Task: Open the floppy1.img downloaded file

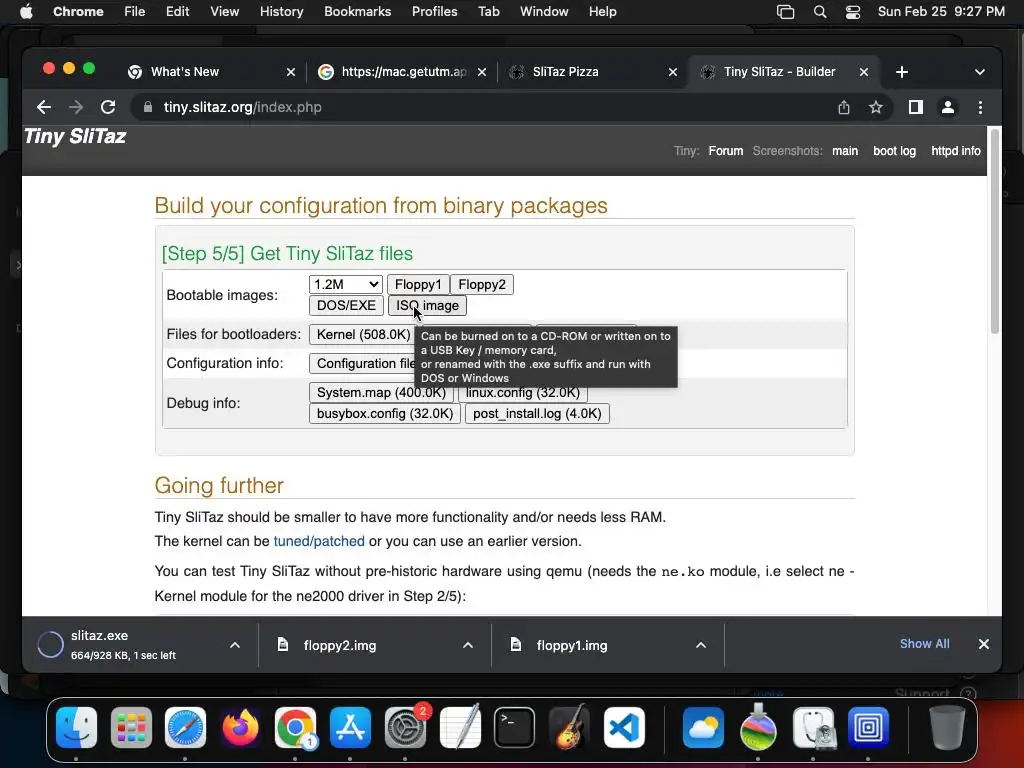Action: pyautogui.click(x=572, y=645)
